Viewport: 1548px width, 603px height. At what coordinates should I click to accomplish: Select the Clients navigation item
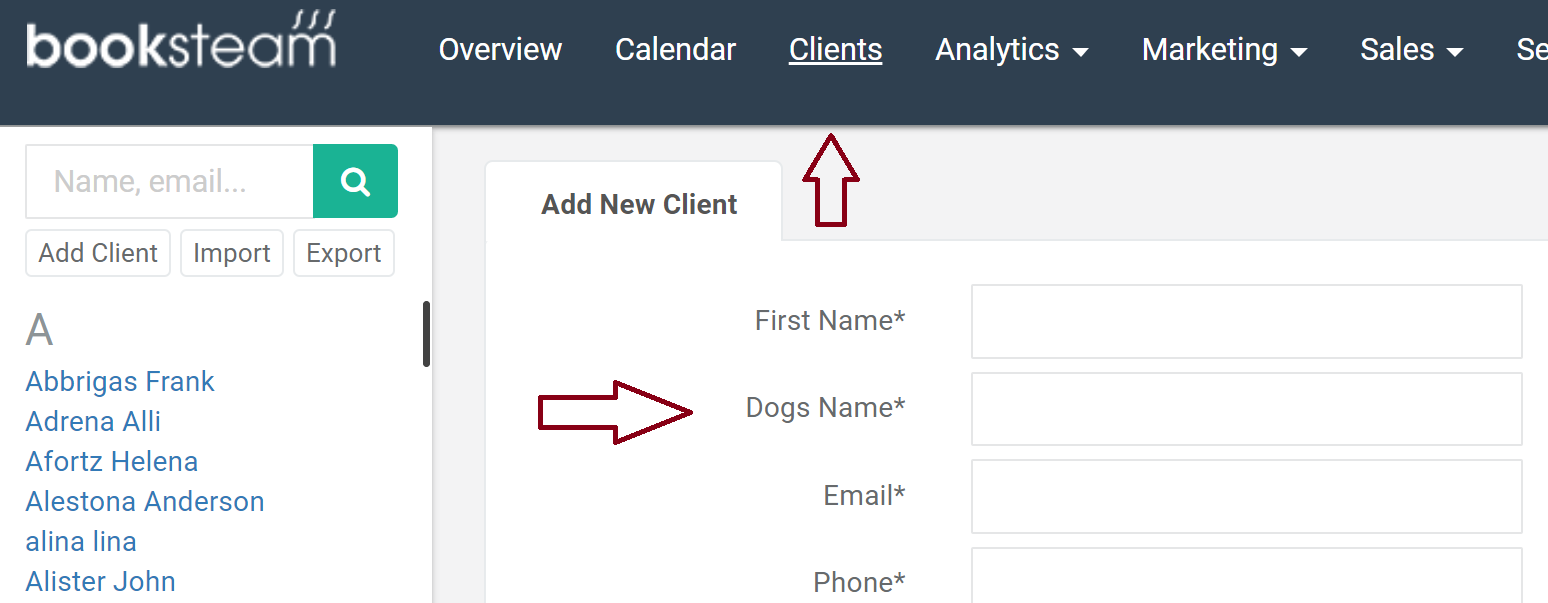835,49
